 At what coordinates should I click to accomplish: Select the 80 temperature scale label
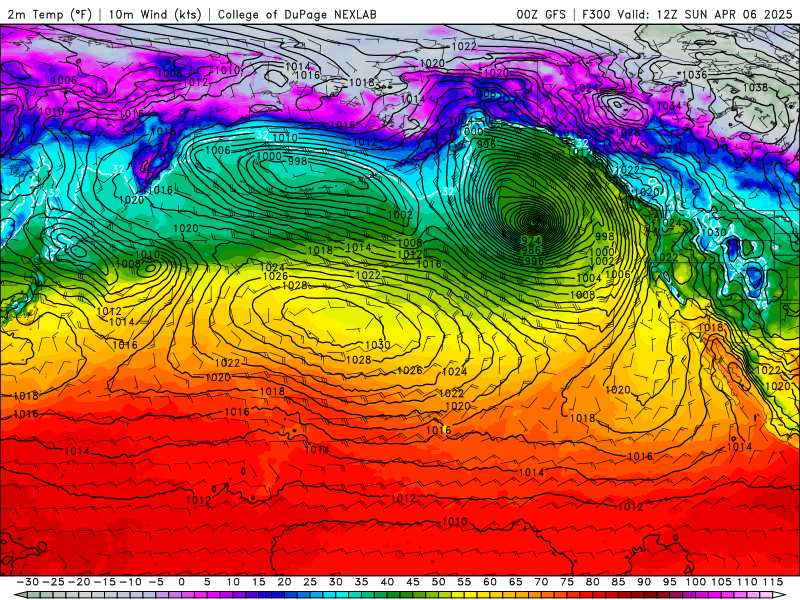coord(592,582)
